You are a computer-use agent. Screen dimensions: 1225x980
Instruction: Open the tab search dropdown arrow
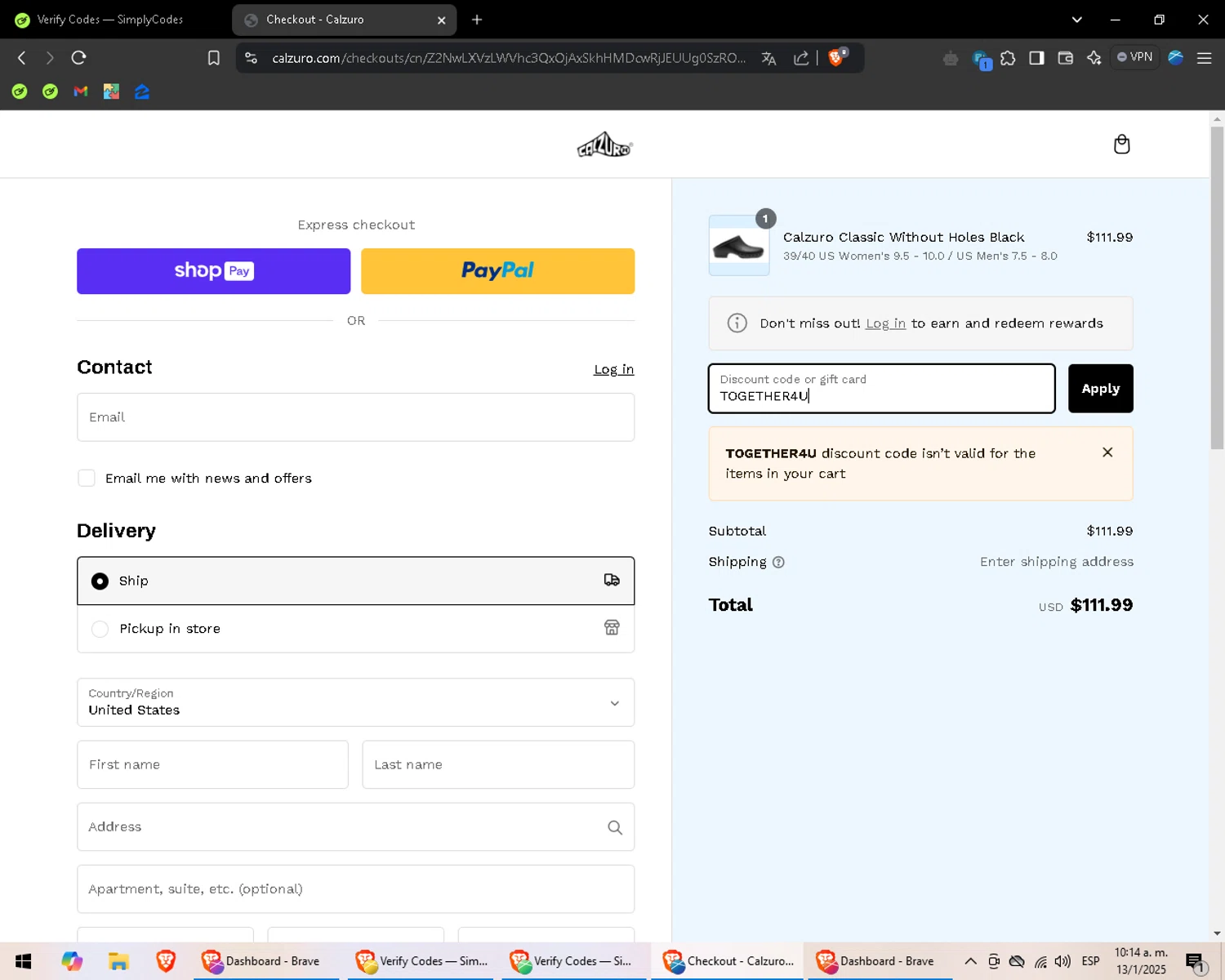pyautogui.click(x=1076, y=20)
